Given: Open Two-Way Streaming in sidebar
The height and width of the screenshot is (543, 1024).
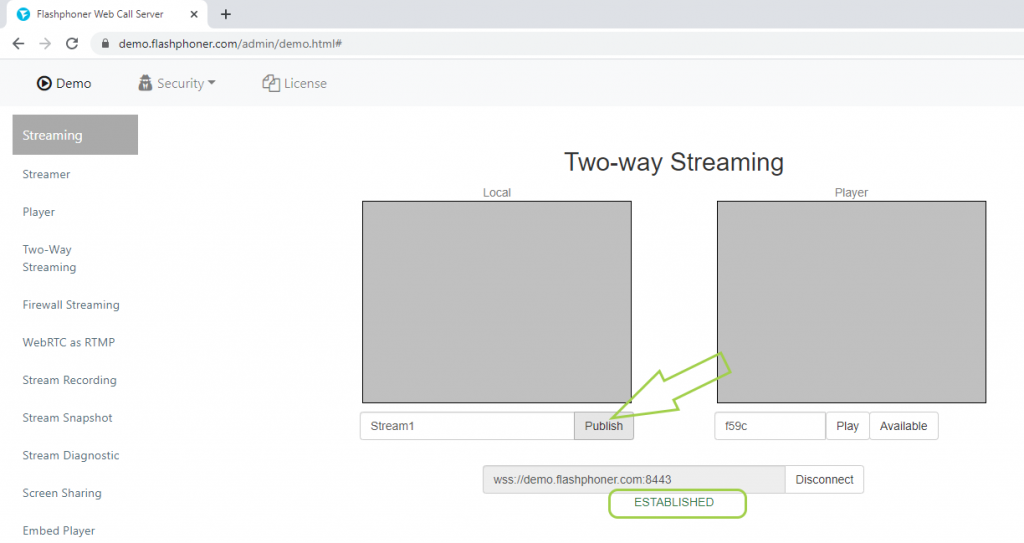Looking at the screenshot, I should tap(49, 258).
